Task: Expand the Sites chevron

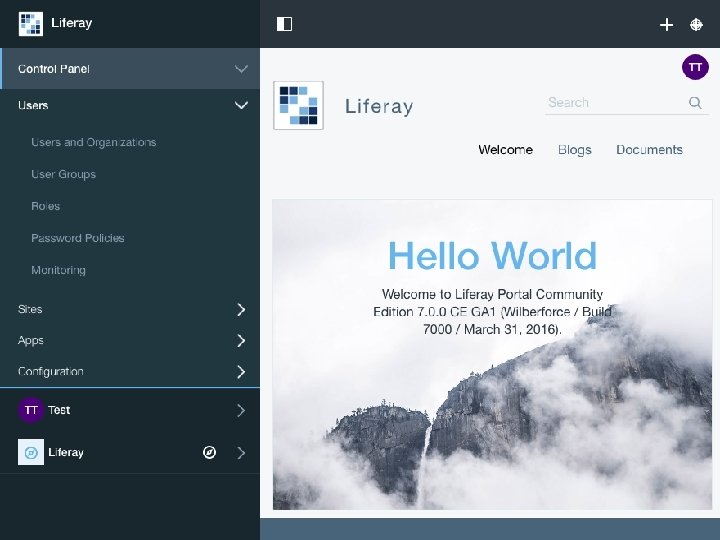Action: click(242, 309)
